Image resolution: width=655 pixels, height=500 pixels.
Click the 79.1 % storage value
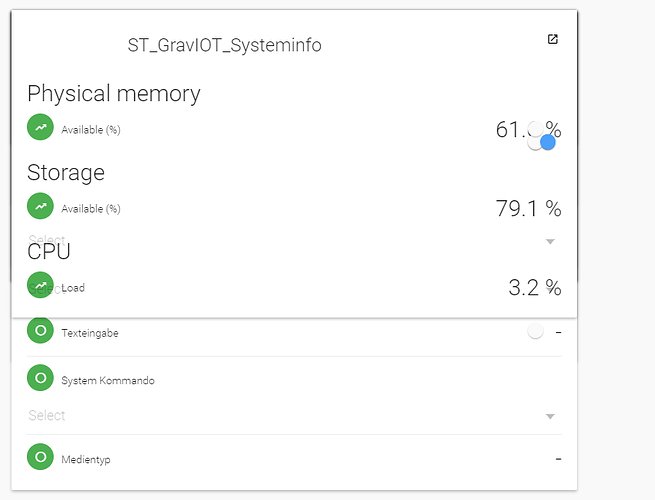[528, 208]
